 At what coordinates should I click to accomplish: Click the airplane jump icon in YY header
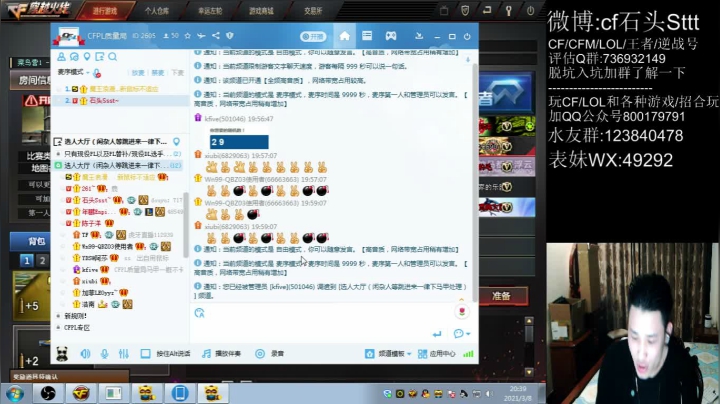[201, 35]
